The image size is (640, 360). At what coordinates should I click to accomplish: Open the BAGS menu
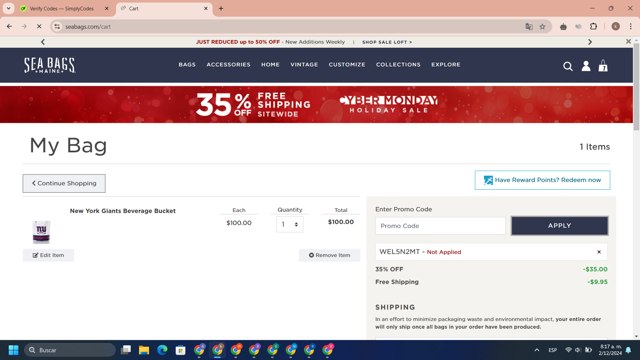[x=187, y=64]
